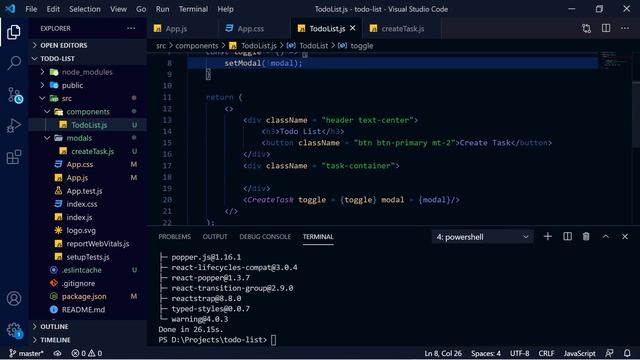Screen dimensions: 640x360
Task: Close the terminal panel
Action: pos(625,236)
